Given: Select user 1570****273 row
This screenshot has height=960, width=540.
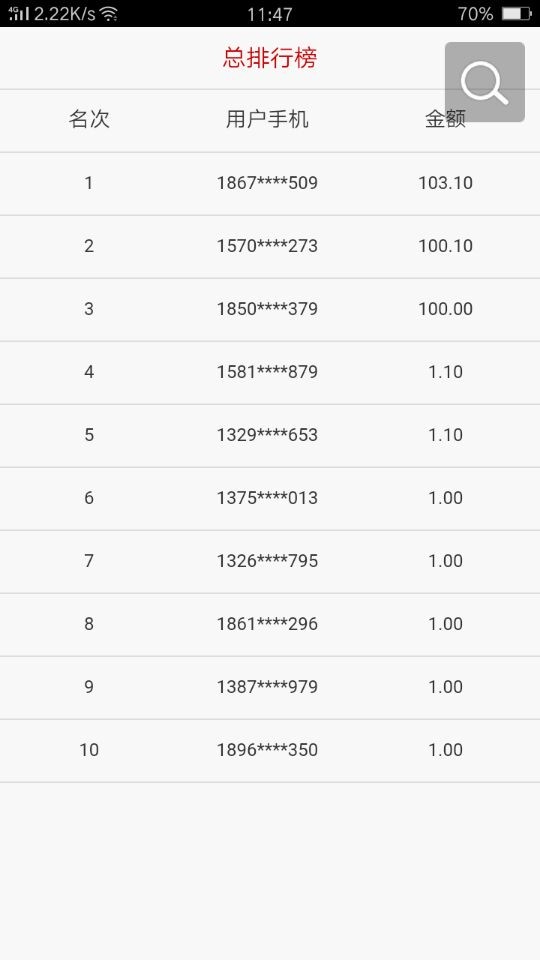Looking at the screenshot, I should pos(270,246).
